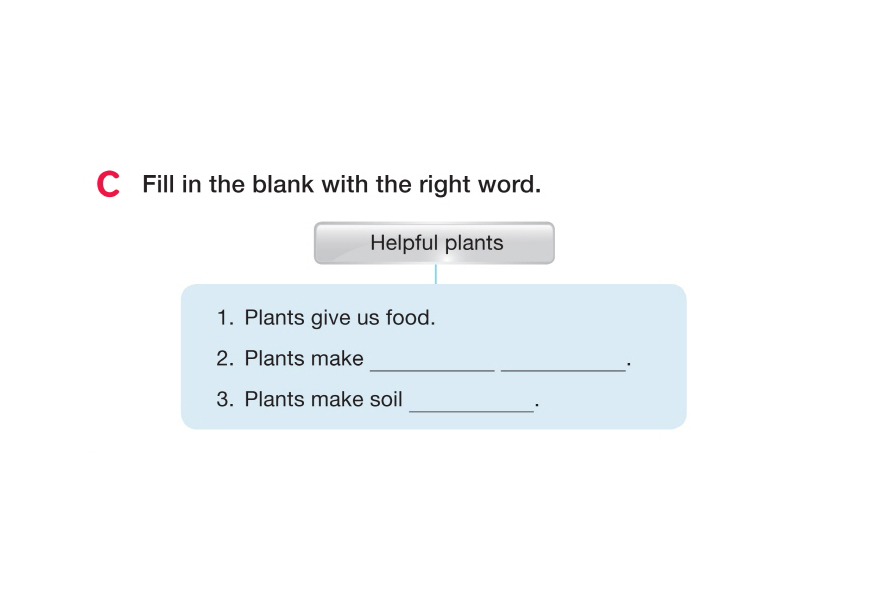Click the red letter C section marker
The height and width of the screenshot is (612, 873).
(108, 185)
